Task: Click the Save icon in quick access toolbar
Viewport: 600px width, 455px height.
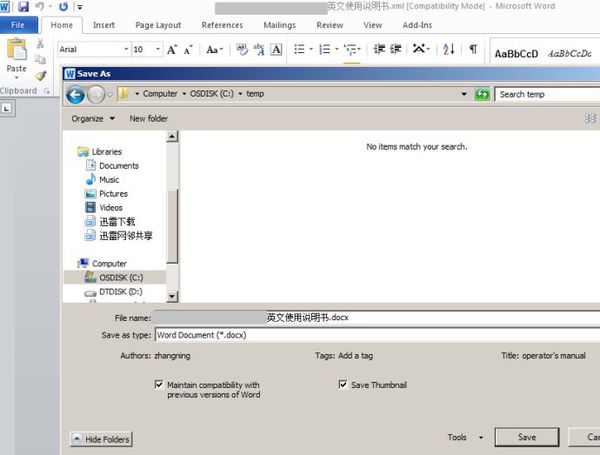Action: [x=24, y=7]
